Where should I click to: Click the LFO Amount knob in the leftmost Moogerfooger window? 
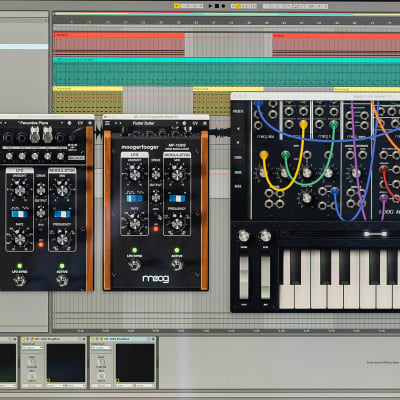(20, 190)
